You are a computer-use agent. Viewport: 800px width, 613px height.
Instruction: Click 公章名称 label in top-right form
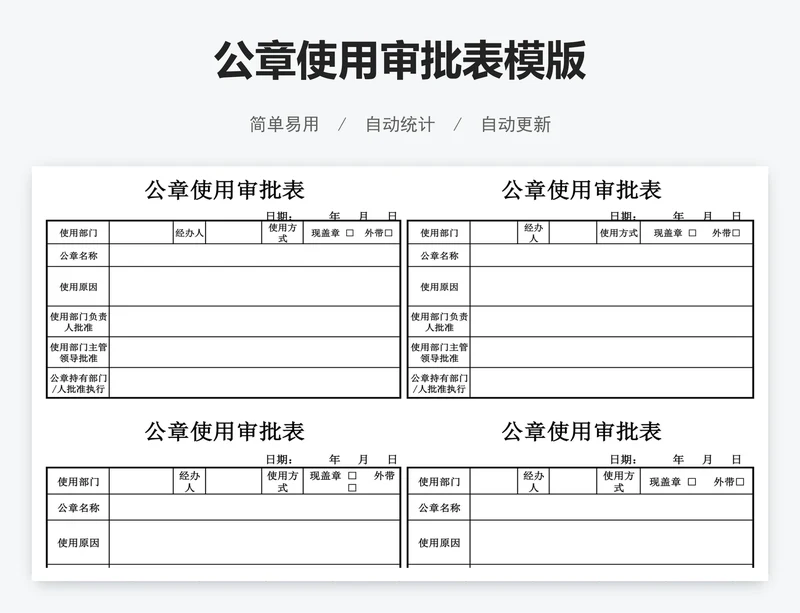(439, 256)
